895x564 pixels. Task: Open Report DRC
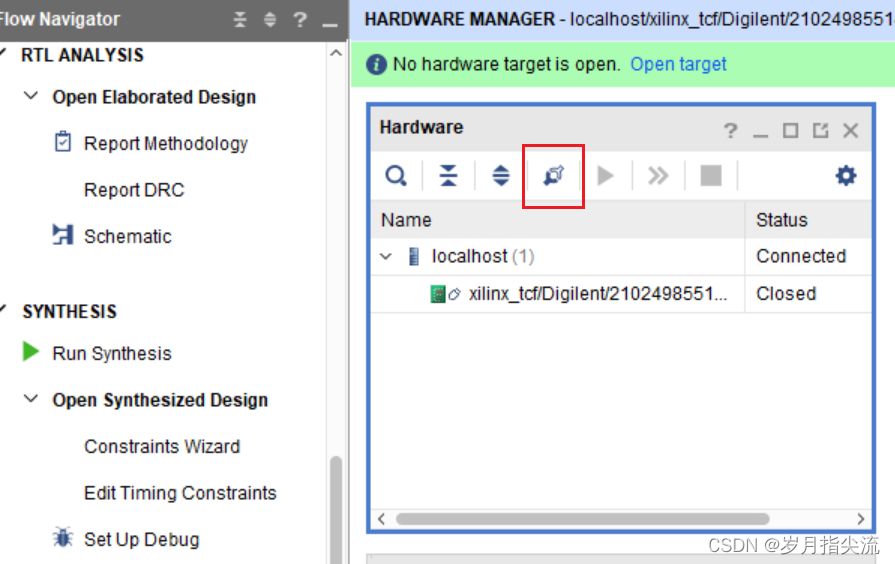pyautogui.click(x=134, y=190)
